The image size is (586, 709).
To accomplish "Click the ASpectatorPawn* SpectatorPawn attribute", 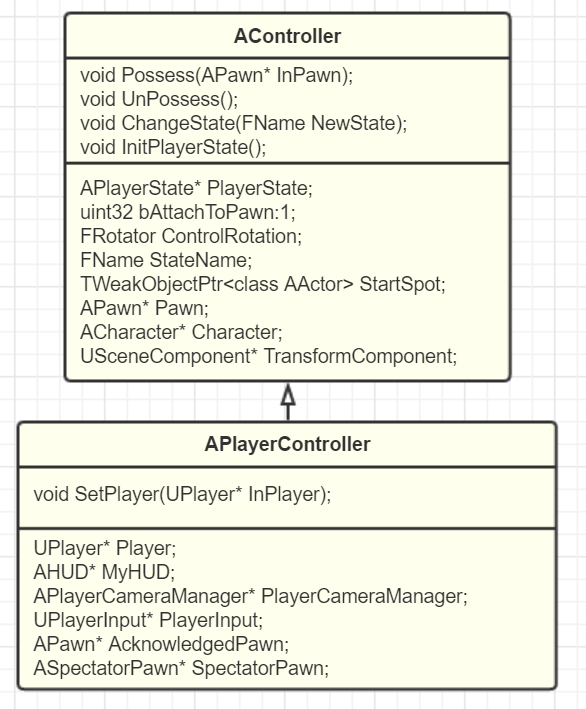I will click(181, 668).
